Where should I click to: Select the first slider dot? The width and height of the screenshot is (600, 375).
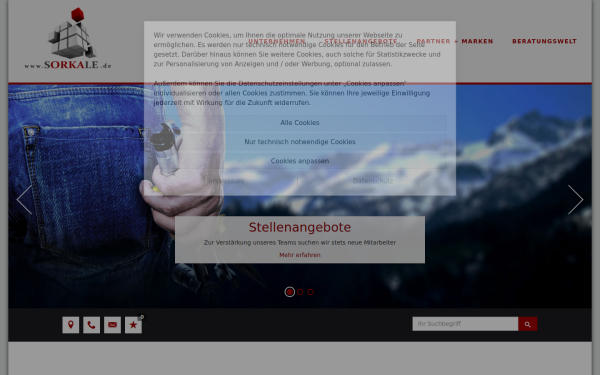(x=290, y=292)
